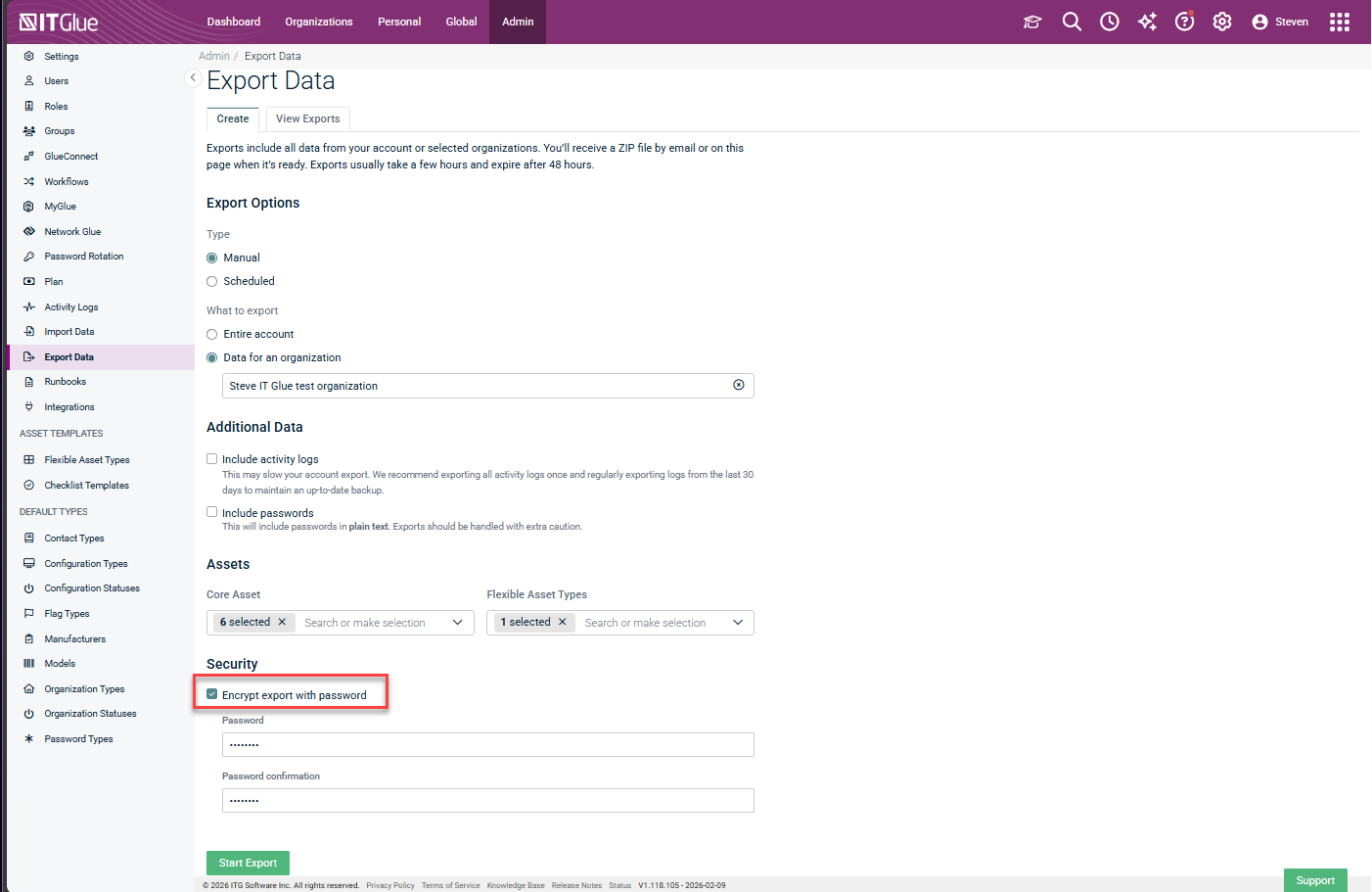This screenshot has height=892, width=1372.
Task: Click the graduation cap learning icon
Action: pyautogui.click(x=1032, y=22)
